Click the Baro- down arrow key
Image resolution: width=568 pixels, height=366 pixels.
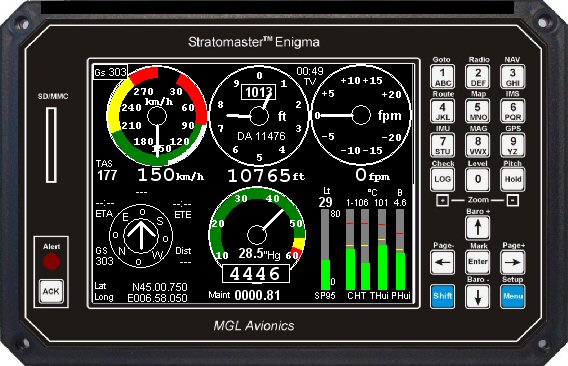click(x=477, y=296)
